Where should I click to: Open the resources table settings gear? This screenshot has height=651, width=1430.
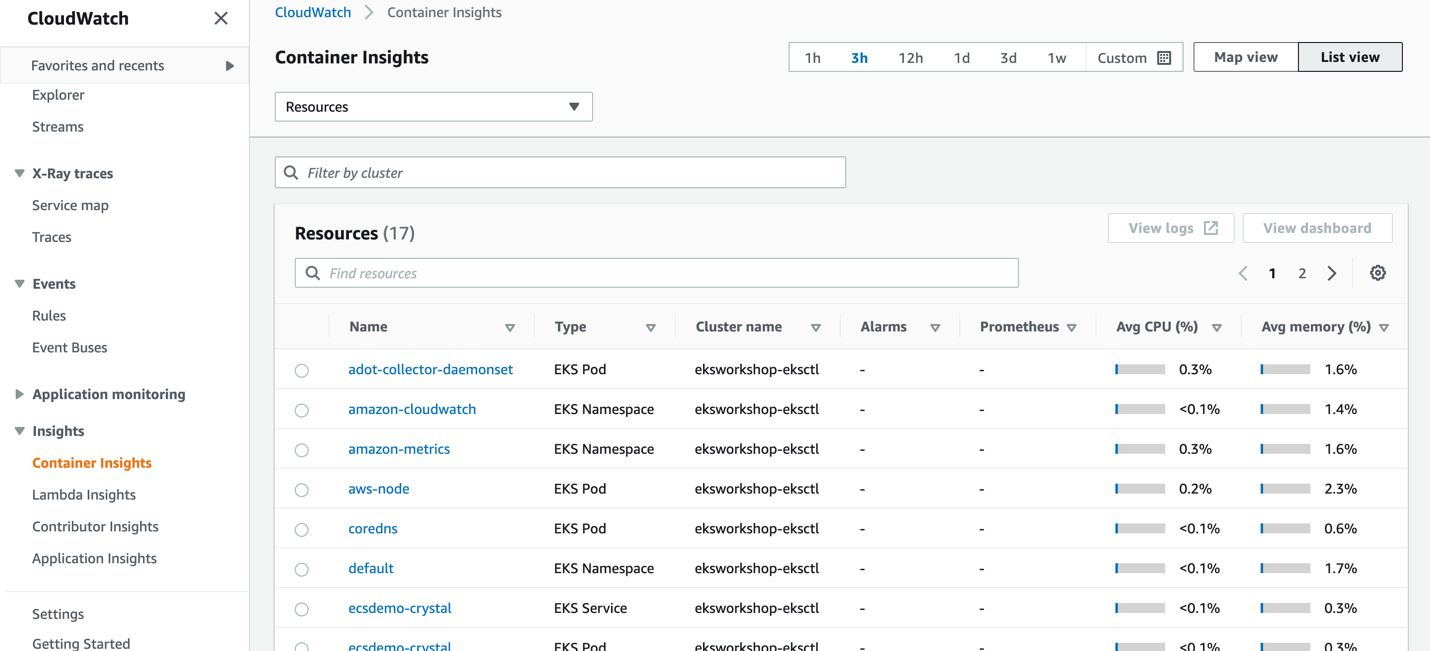coord(1378,272)
